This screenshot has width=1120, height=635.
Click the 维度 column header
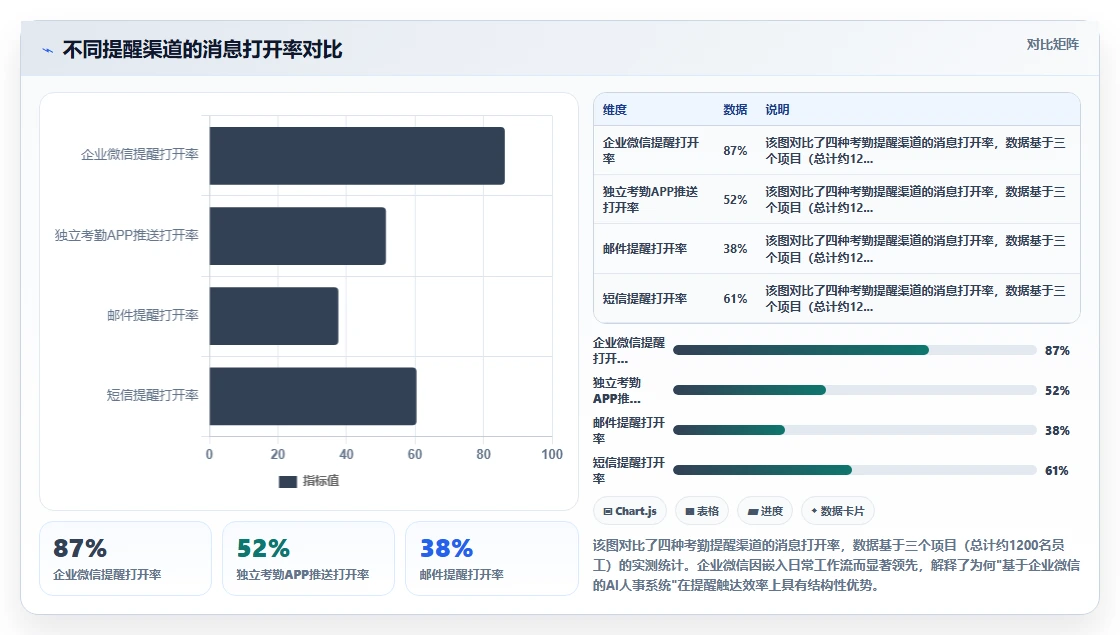[x=614, y=109]
